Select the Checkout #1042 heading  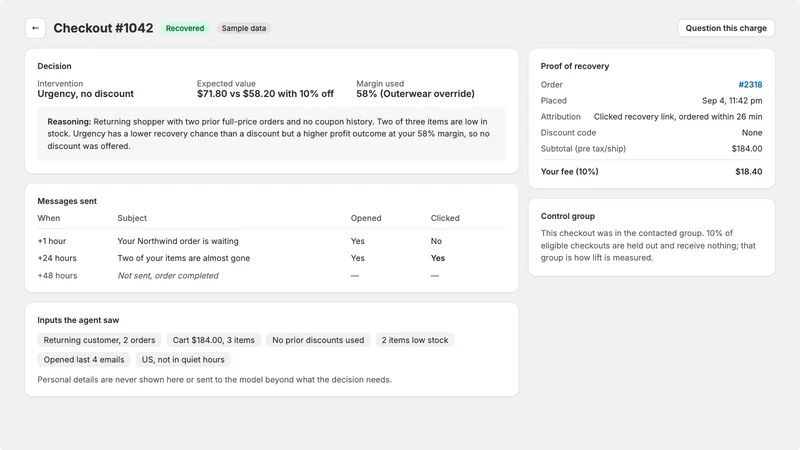(x=103, y=28)
